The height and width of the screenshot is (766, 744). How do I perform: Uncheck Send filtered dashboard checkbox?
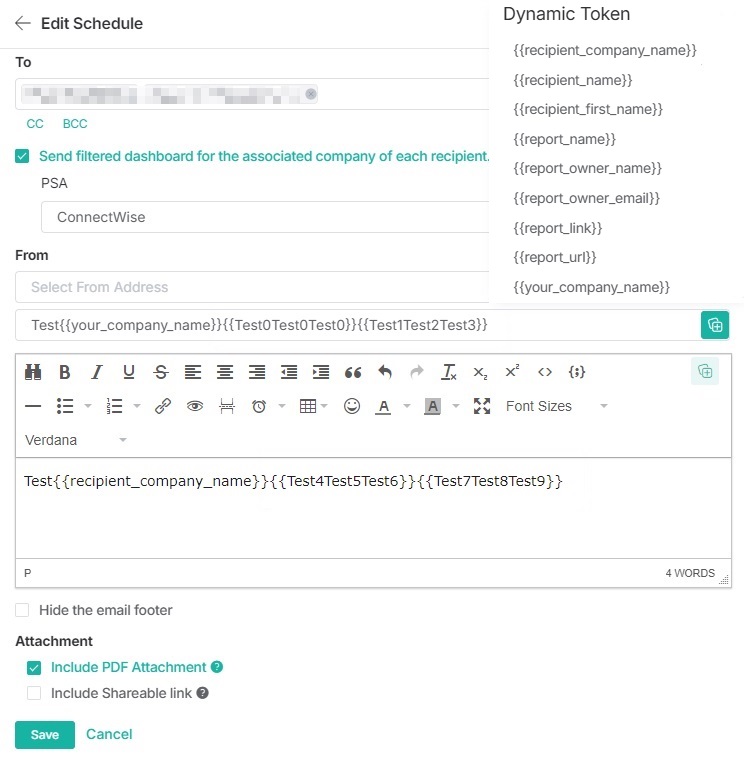tap(22, 156)
